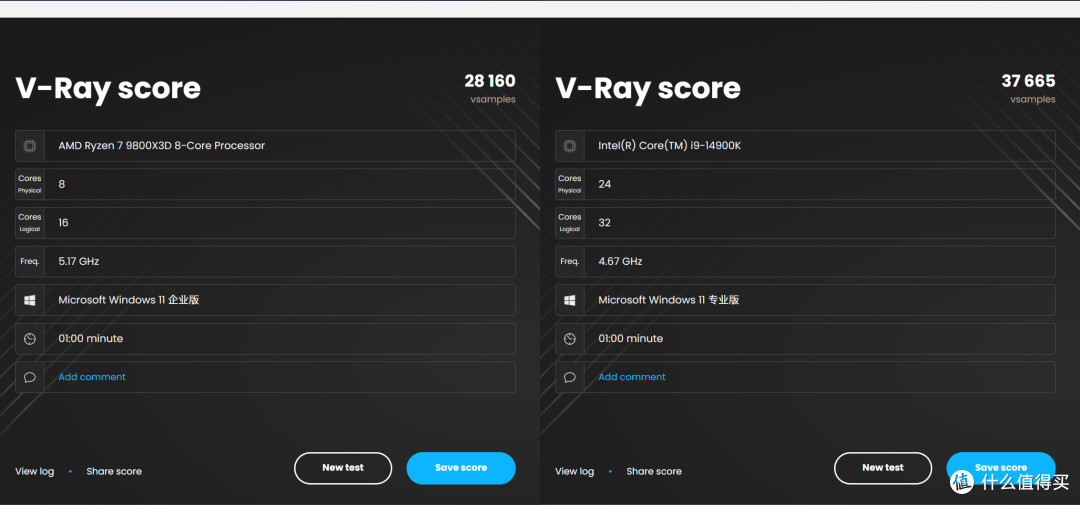Screen dimensions: 1080x505
Task: Open View log for the i9-14900K result
Action: click(x=574, y=471)
